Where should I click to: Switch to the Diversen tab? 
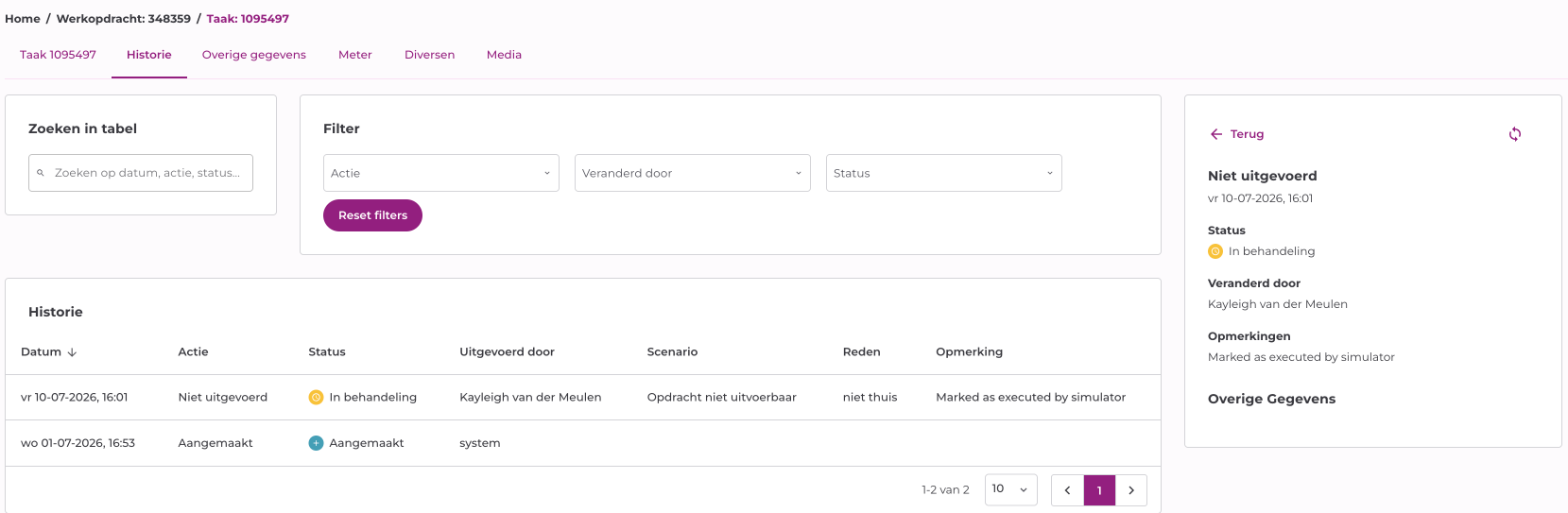coord(429,55)
